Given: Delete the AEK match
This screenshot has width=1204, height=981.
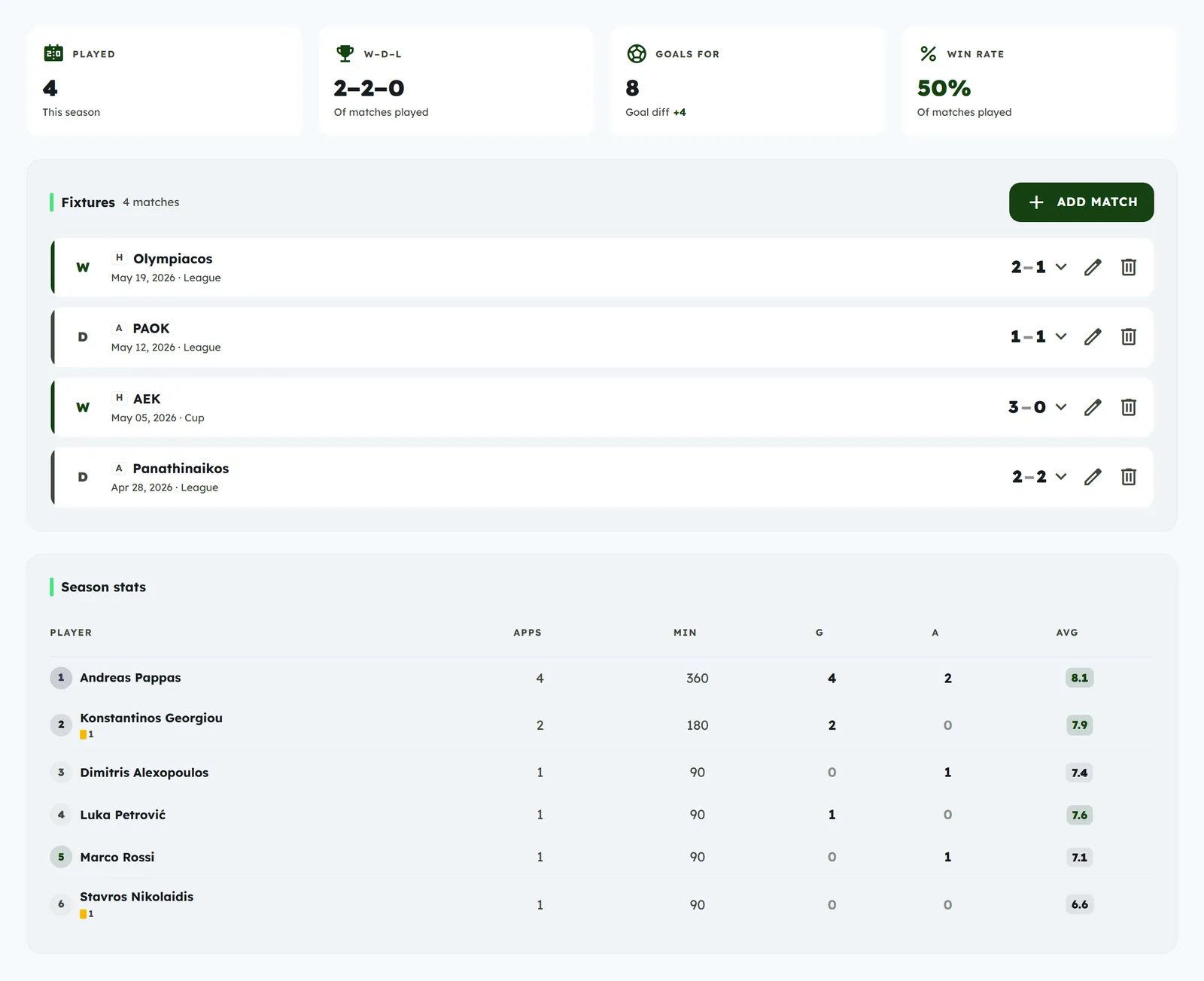Looking at the screenshot, I should point(1129,407).
